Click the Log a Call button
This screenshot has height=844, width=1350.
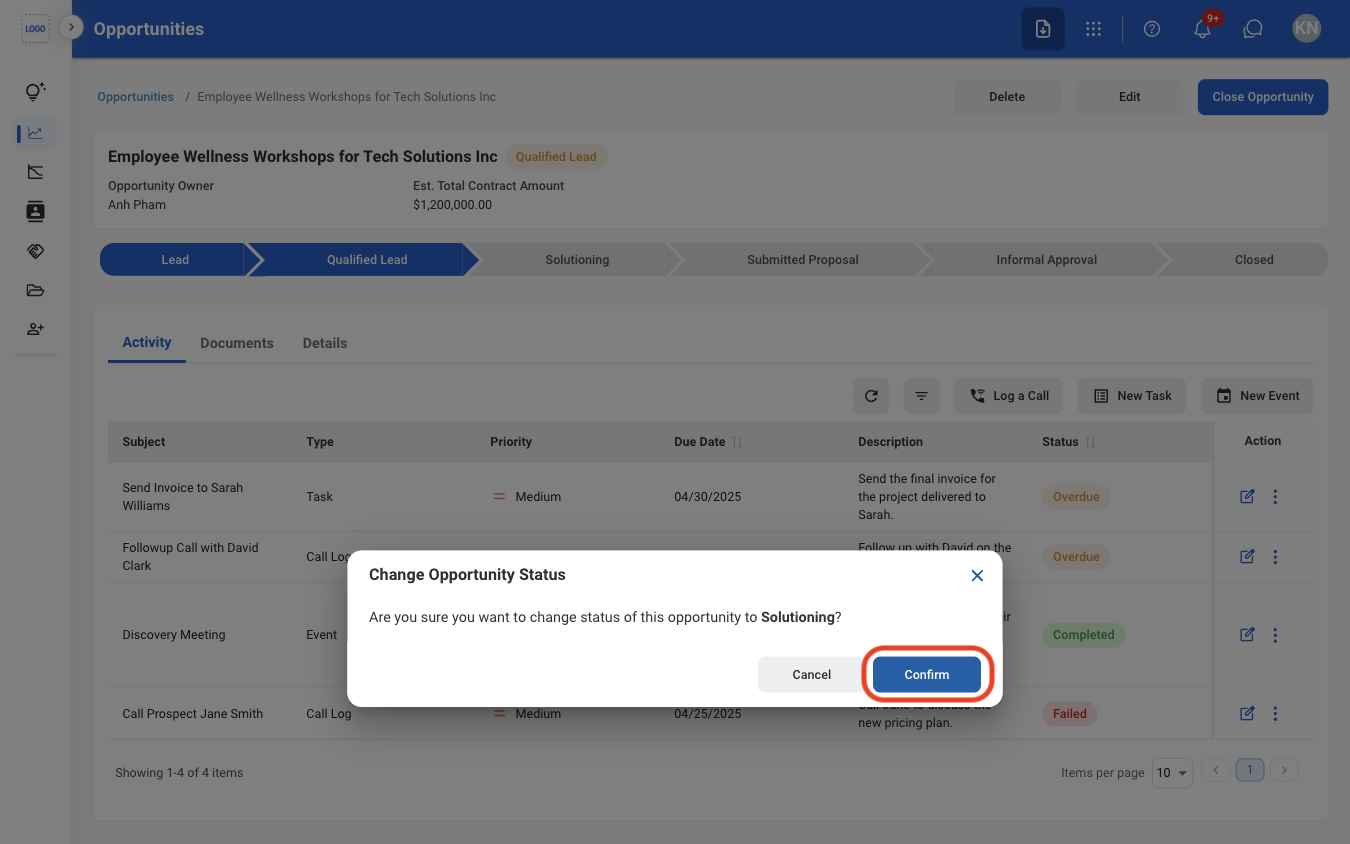1008,396
